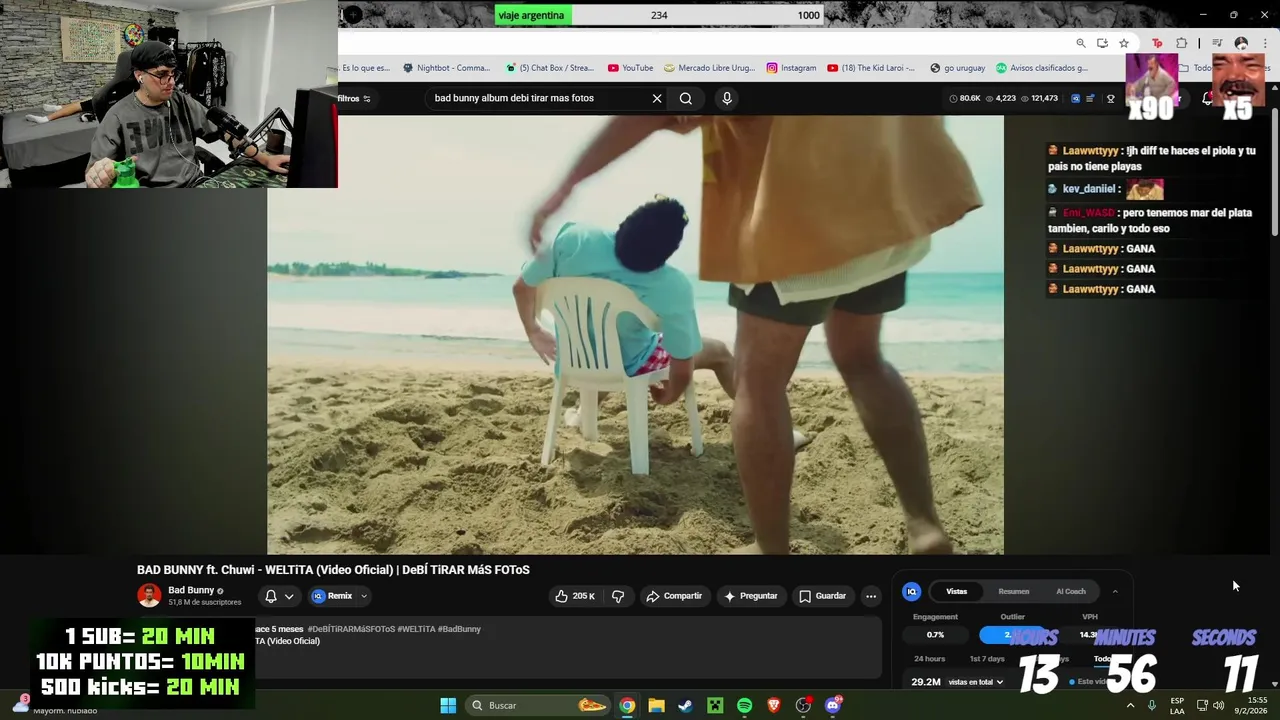The width and height of the screenshot is (1280, 720).
Task: Dislike the video with thumbs-down
Action: (618, 596)
